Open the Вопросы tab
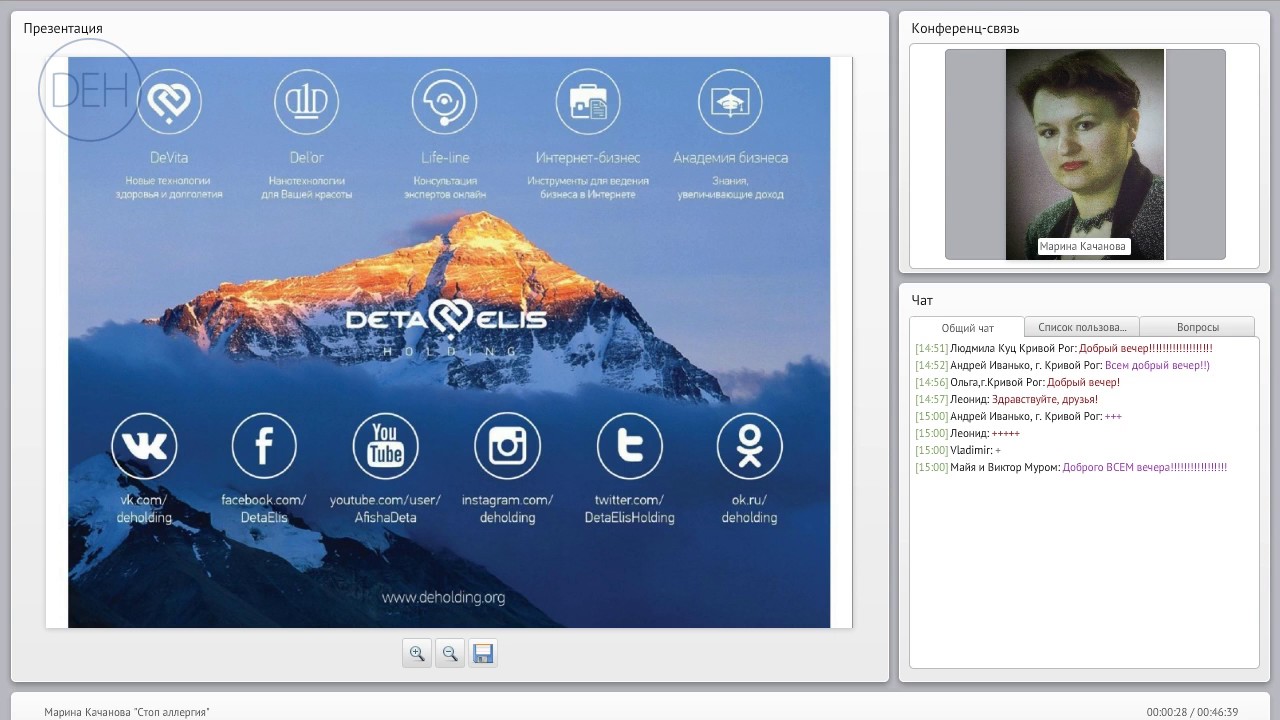 point(1197,327)
